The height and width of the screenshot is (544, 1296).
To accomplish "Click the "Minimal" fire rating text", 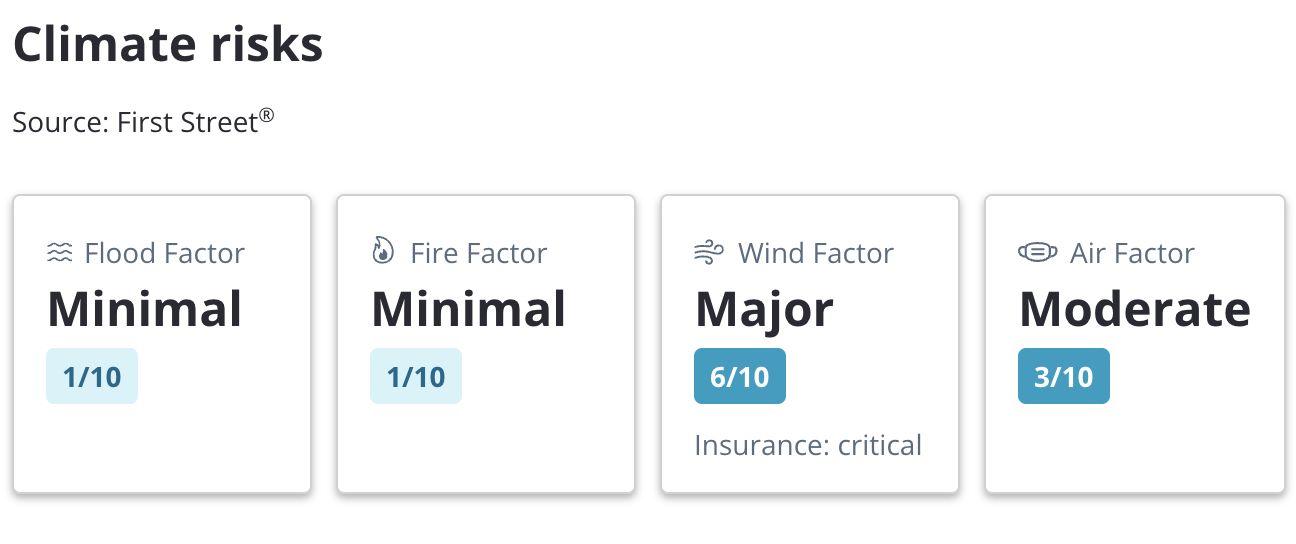I will [x=469, y=309].
